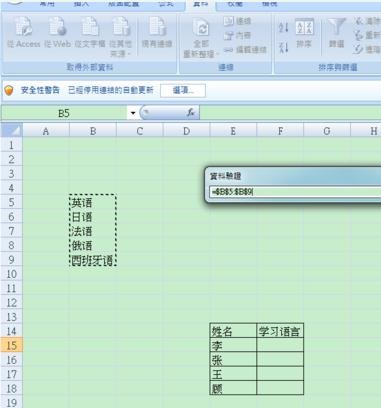Switch to the 校閱 ribbon tab

[x=235, y=4]
